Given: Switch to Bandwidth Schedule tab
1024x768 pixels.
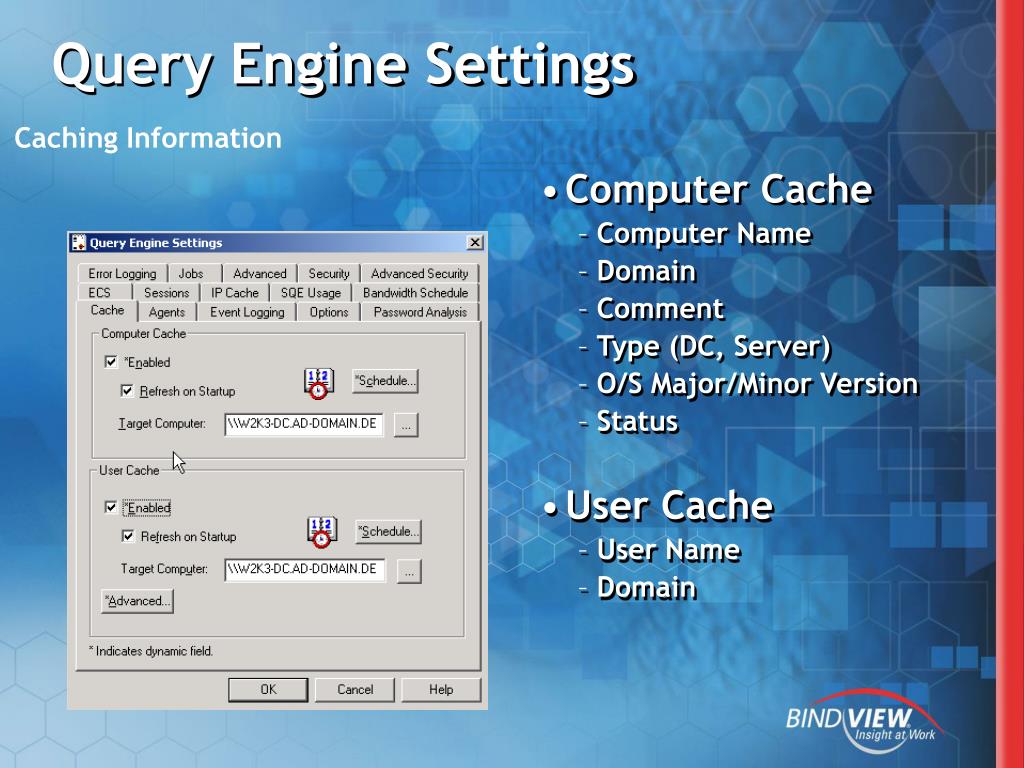Looking at the screenshot, I should (415, 293).
